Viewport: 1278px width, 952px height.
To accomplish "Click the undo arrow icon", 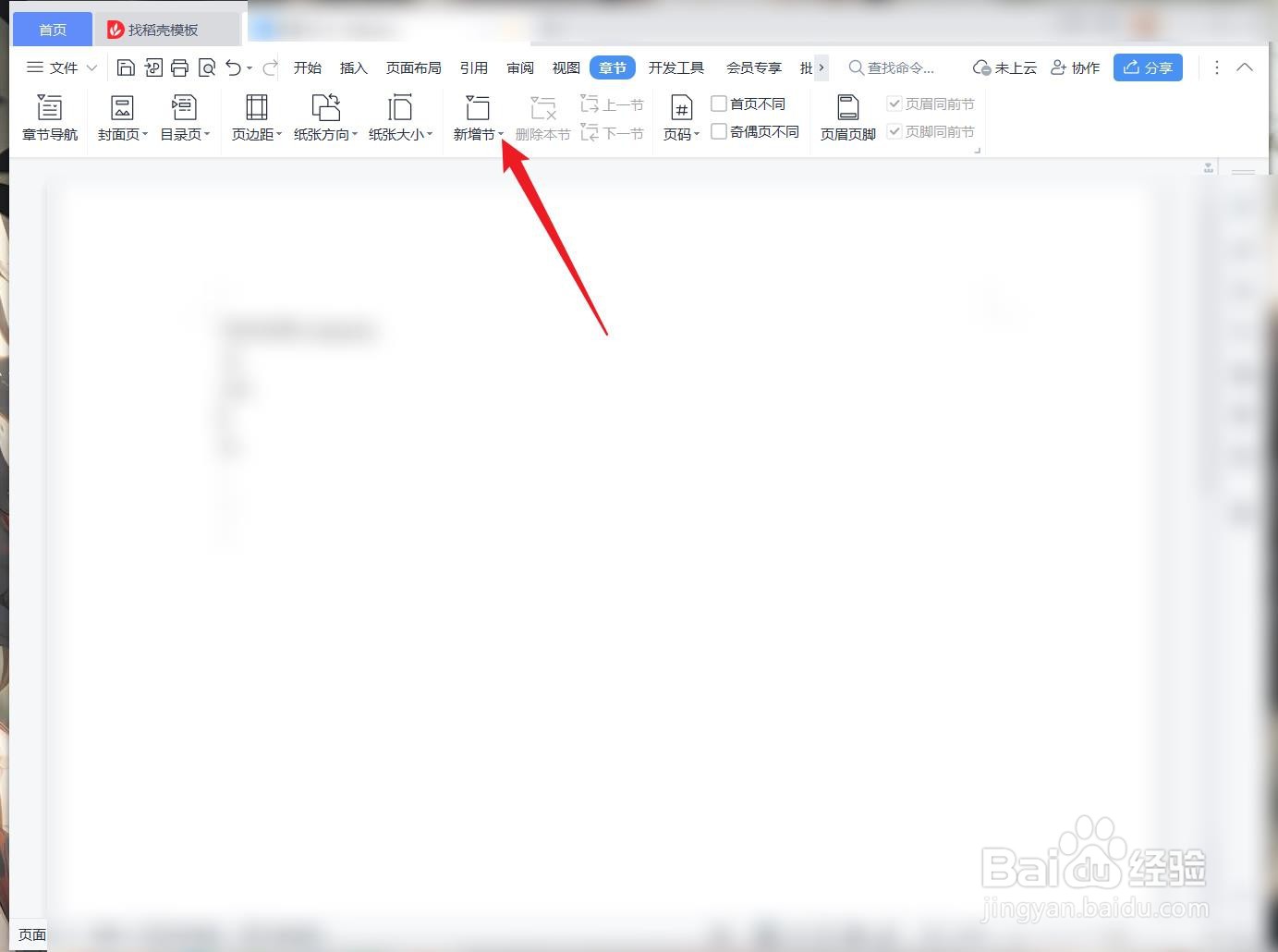I will (x=234, y=67).
